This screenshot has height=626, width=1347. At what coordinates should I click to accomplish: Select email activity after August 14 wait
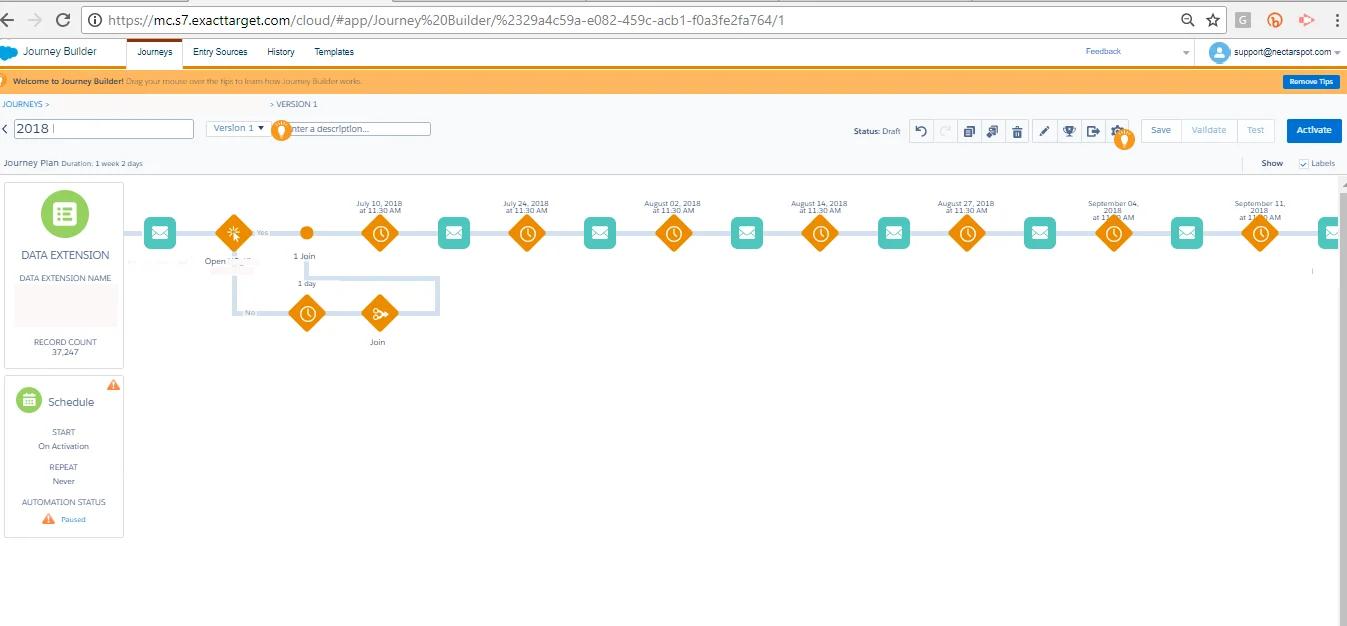click(x=894, y=233)
